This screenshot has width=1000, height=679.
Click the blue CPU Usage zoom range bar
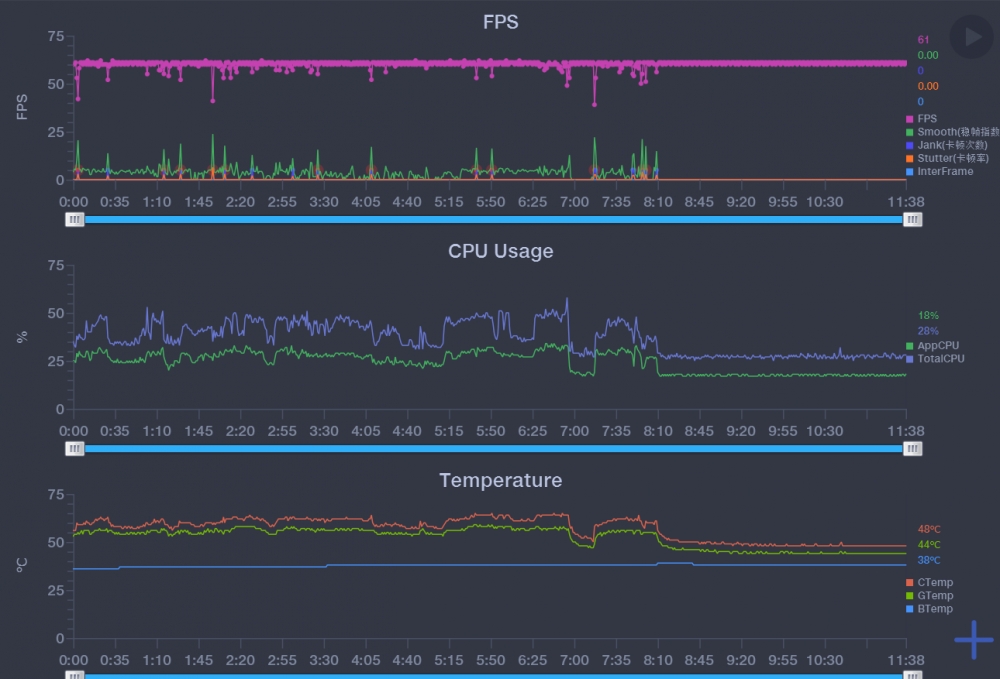(494, 449)
